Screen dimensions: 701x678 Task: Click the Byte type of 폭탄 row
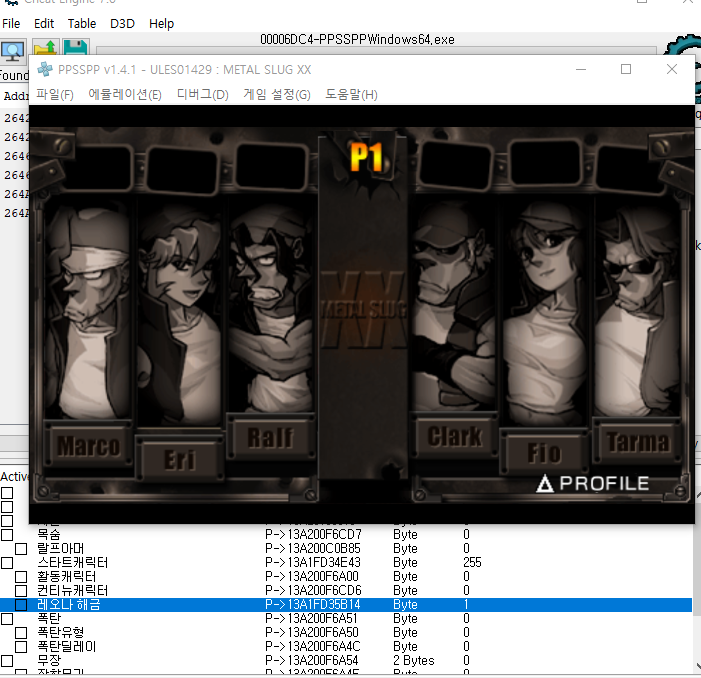[405, 619]
